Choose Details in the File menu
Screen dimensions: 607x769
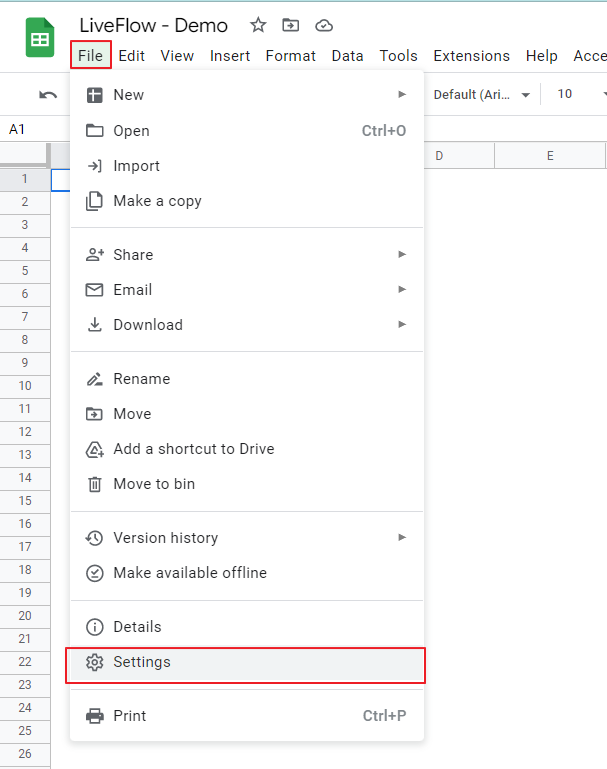247,627
